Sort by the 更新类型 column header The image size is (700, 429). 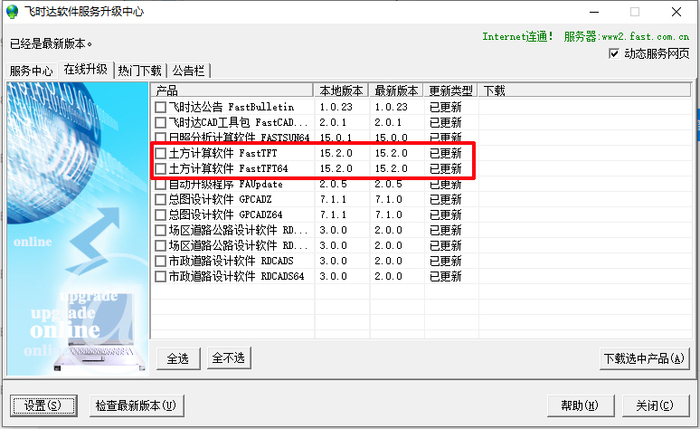451,91
